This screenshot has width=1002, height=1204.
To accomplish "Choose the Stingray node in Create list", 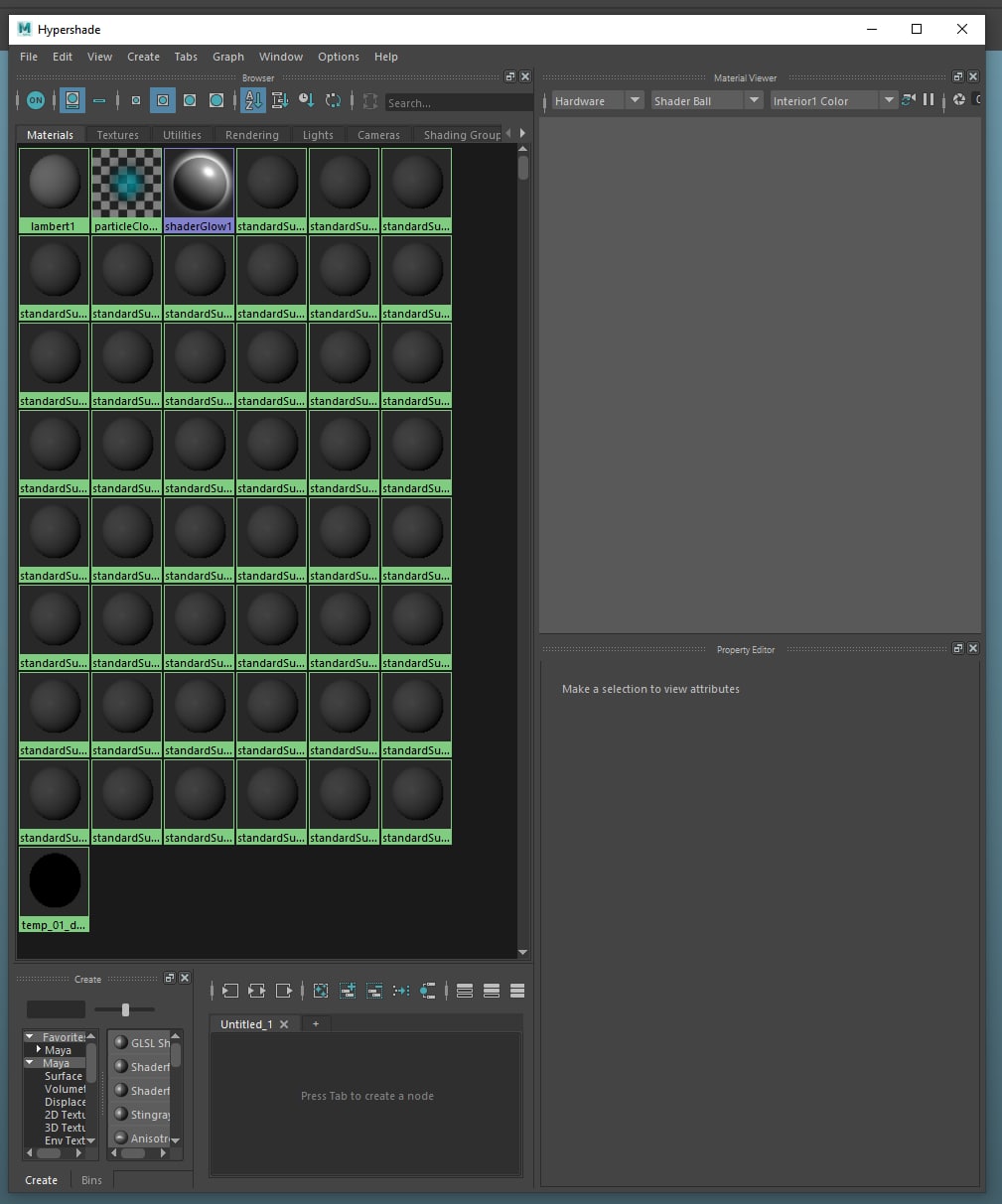I will tap(141, 1115).
